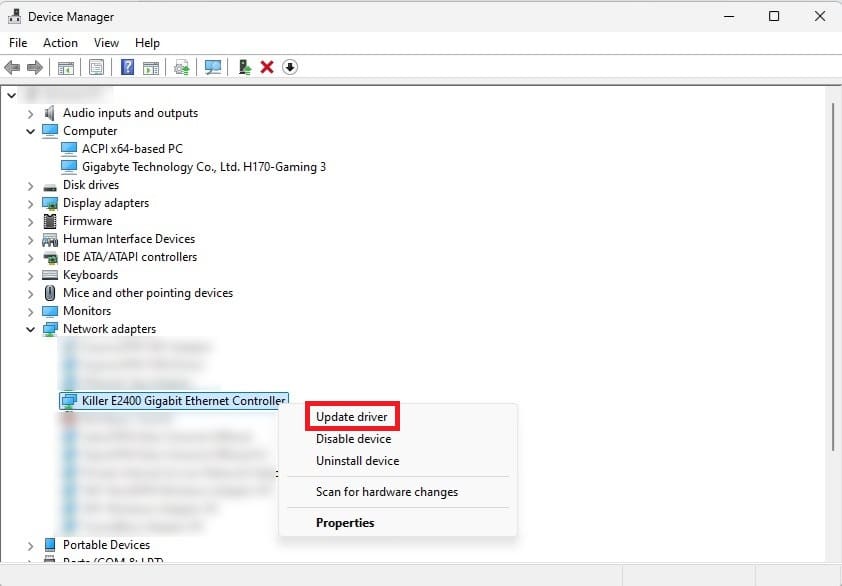Expand the Display adapters node
This screenshot has height=586, width=842.
point(31,204)
